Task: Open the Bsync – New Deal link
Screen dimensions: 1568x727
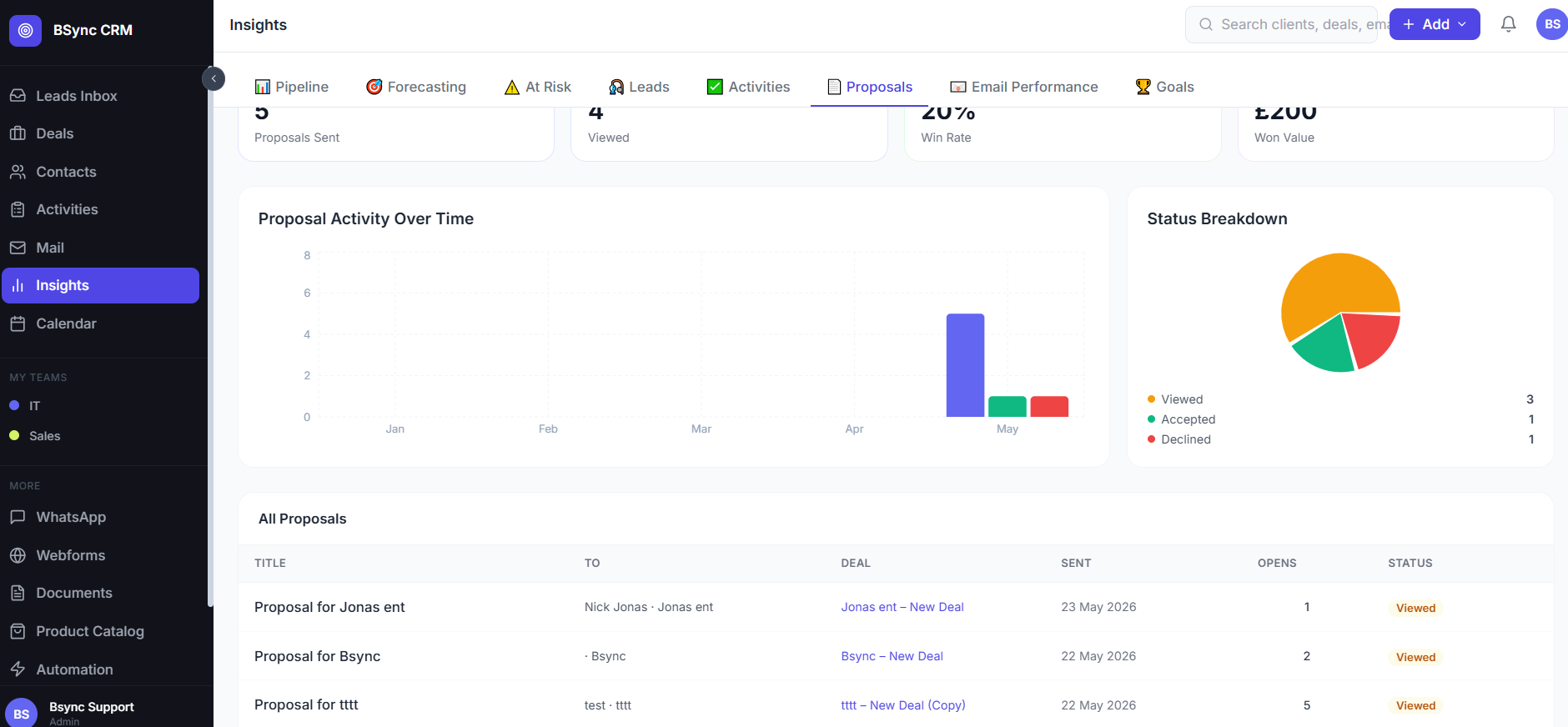Action: tap(892, 656)
